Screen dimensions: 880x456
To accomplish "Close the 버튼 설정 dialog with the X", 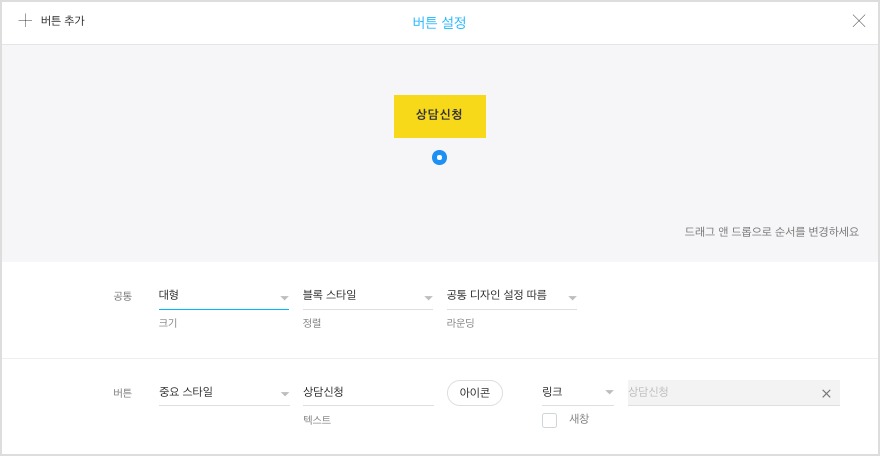I will point(858,21).
